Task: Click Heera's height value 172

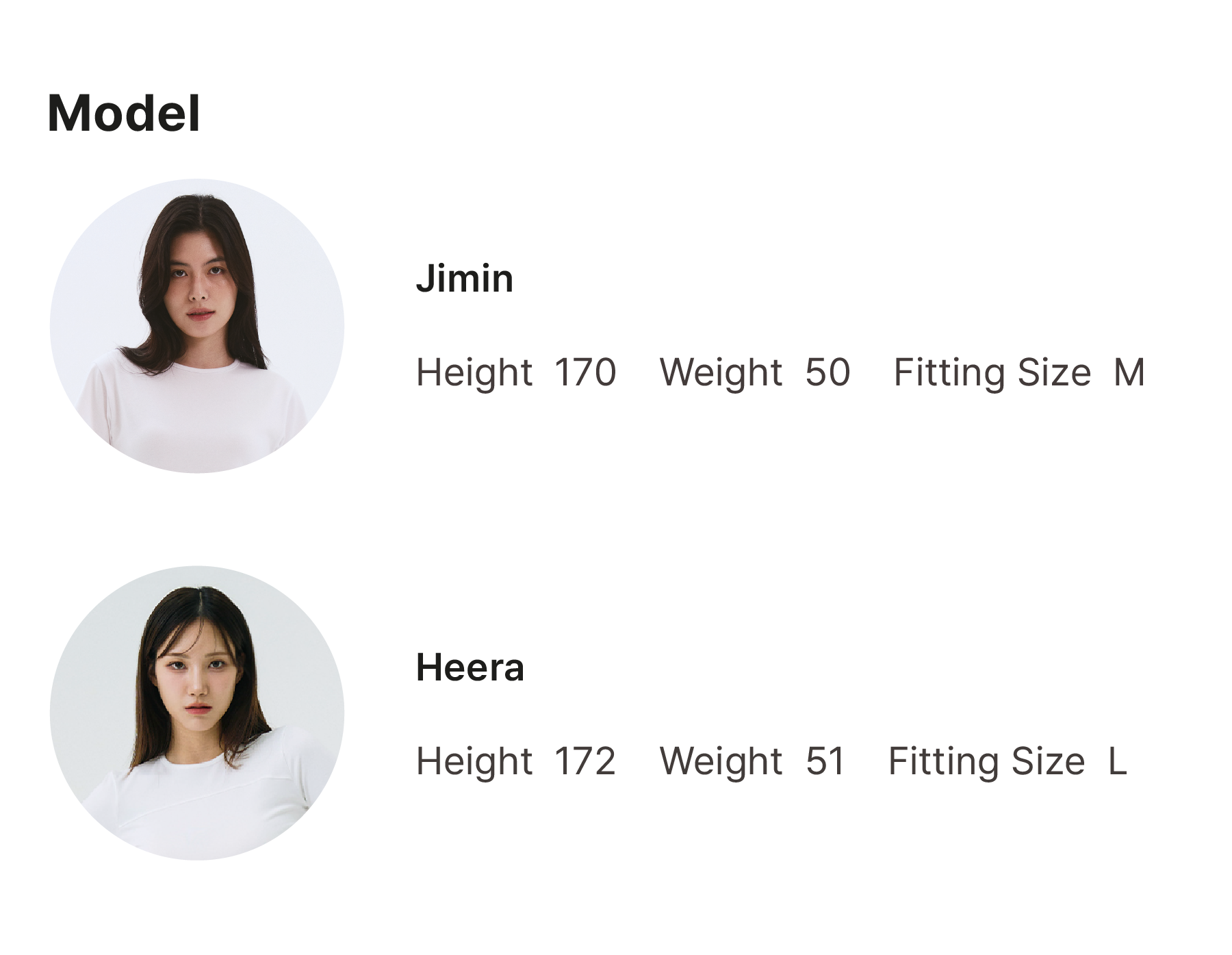Action: [x=585, y=761]
